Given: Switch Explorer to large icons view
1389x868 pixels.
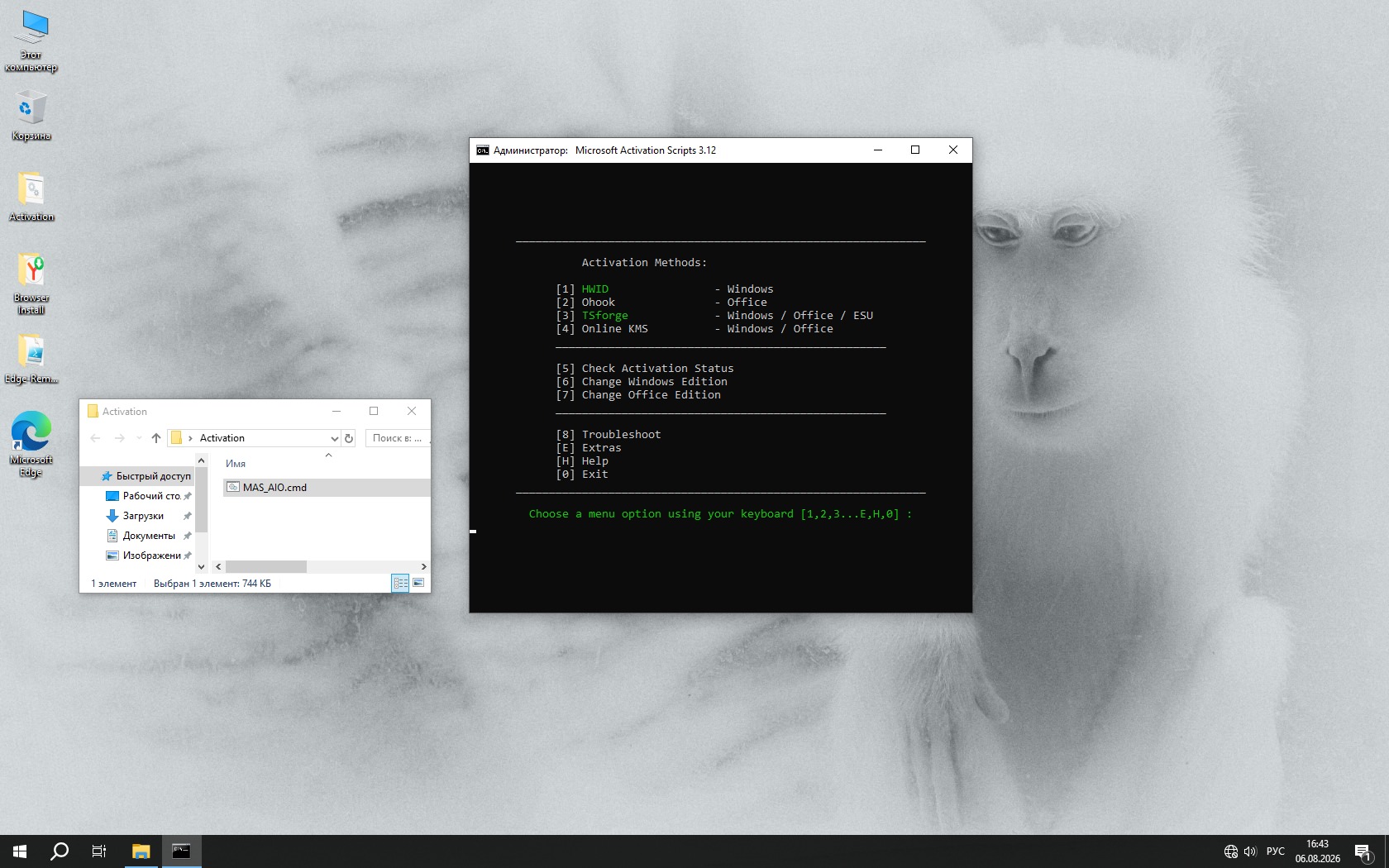Looking at the screenshot, I should [x=418, y=583].
